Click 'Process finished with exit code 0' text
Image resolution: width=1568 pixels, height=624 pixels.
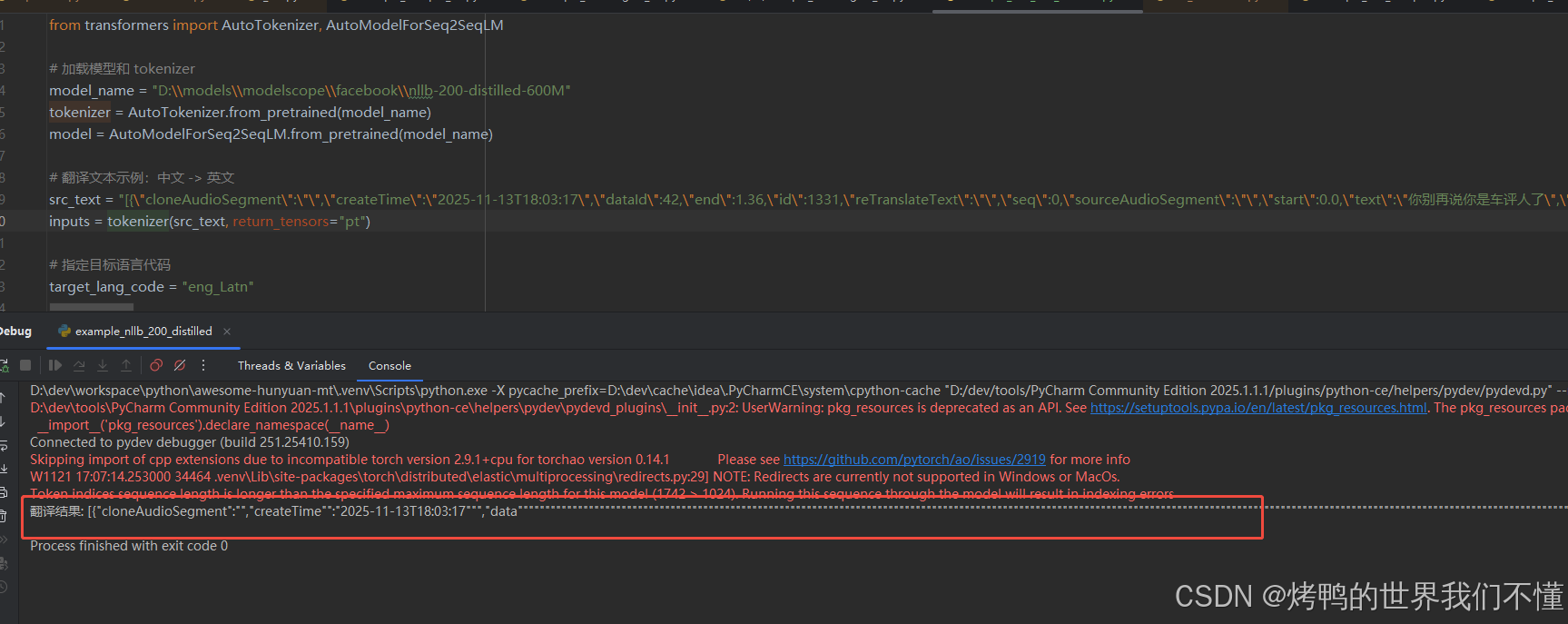129,546
